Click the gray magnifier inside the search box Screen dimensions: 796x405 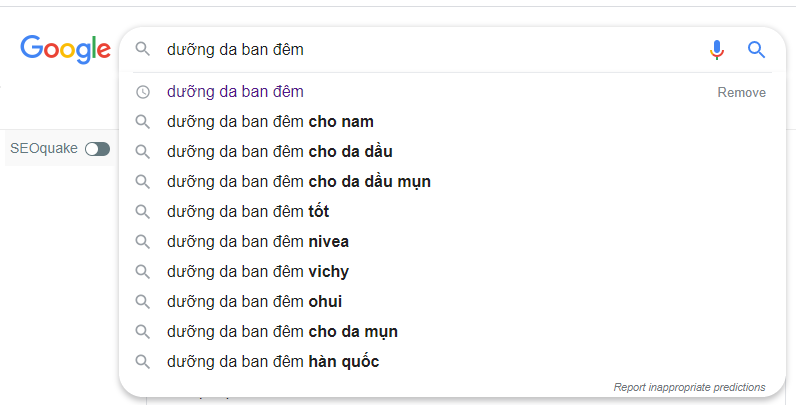coord(143,49)
